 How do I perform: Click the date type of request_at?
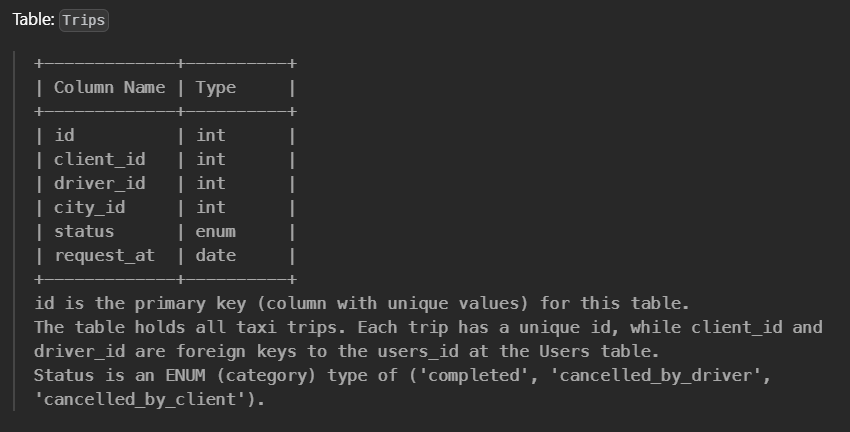point(216,255)
